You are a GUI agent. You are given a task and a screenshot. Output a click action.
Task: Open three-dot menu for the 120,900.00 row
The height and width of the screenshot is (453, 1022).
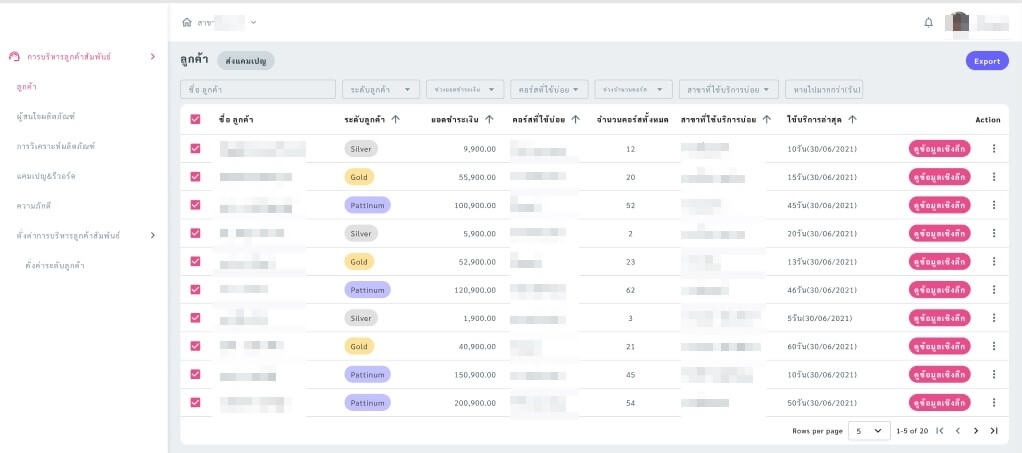click(994, 289)
